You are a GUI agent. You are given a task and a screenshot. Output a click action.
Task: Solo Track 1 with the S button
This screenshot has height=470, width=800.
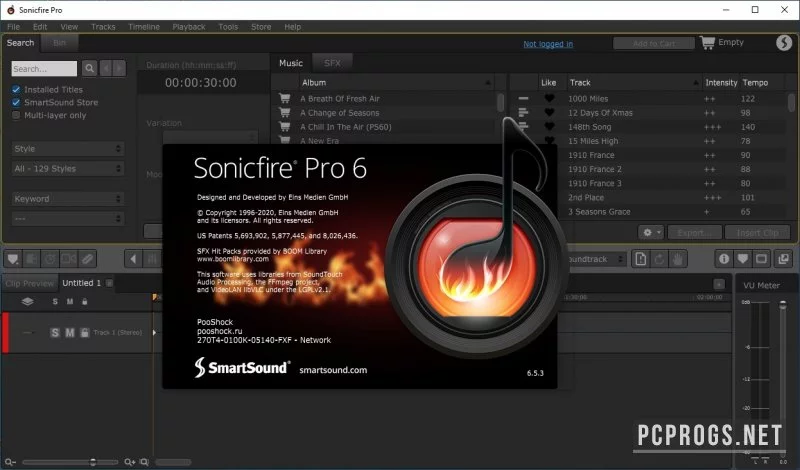click(x=55, y=333)
